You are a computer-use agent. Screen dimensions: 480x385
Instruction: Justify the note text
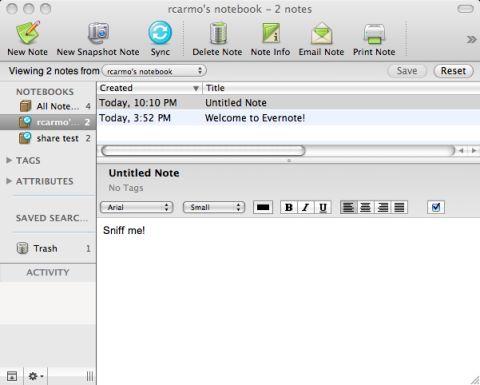point(399,207)
